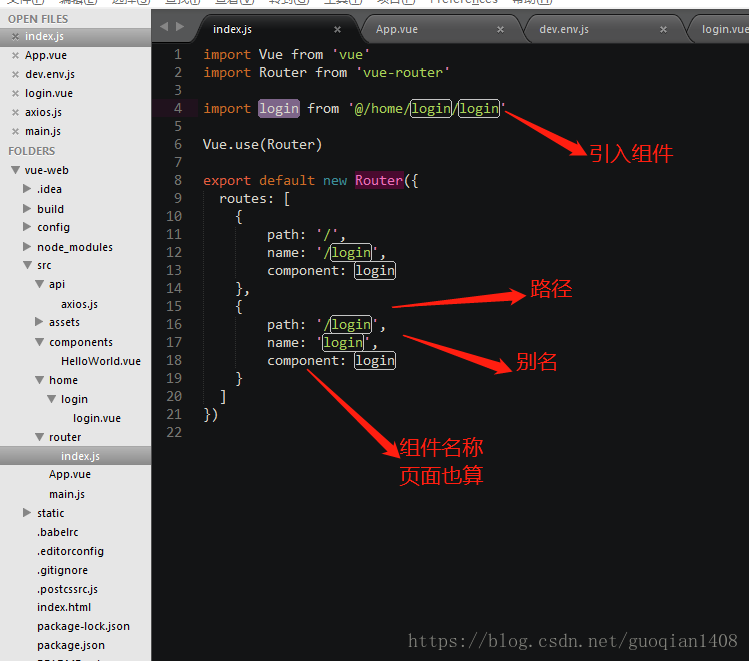The height and width of the screenshot is (661, 749).
Task: Open dev.env.js from the open files list
Action: 50,75
